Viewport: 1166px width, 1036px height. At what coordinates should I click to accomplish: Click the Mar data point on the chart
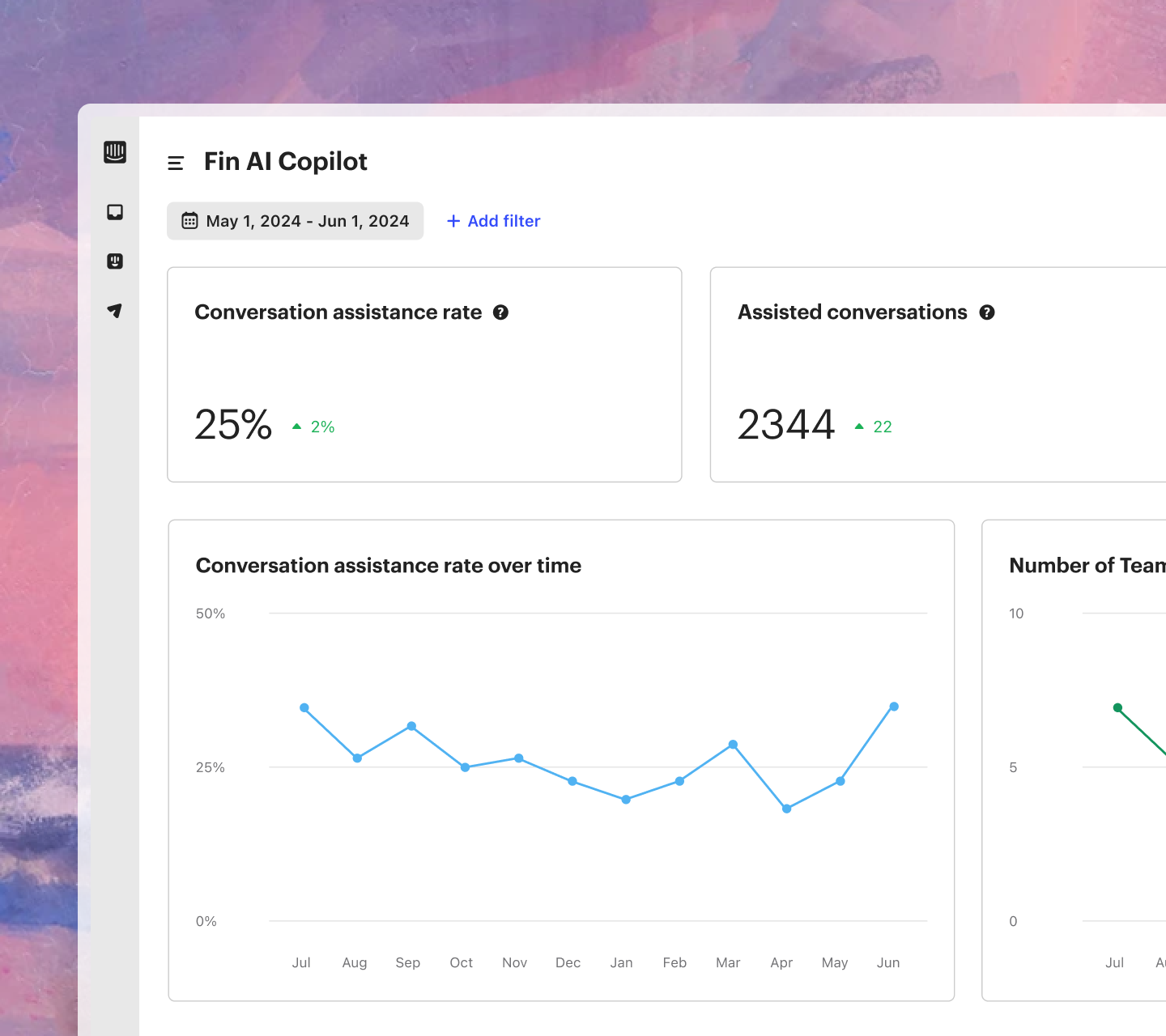click(733, 745)
